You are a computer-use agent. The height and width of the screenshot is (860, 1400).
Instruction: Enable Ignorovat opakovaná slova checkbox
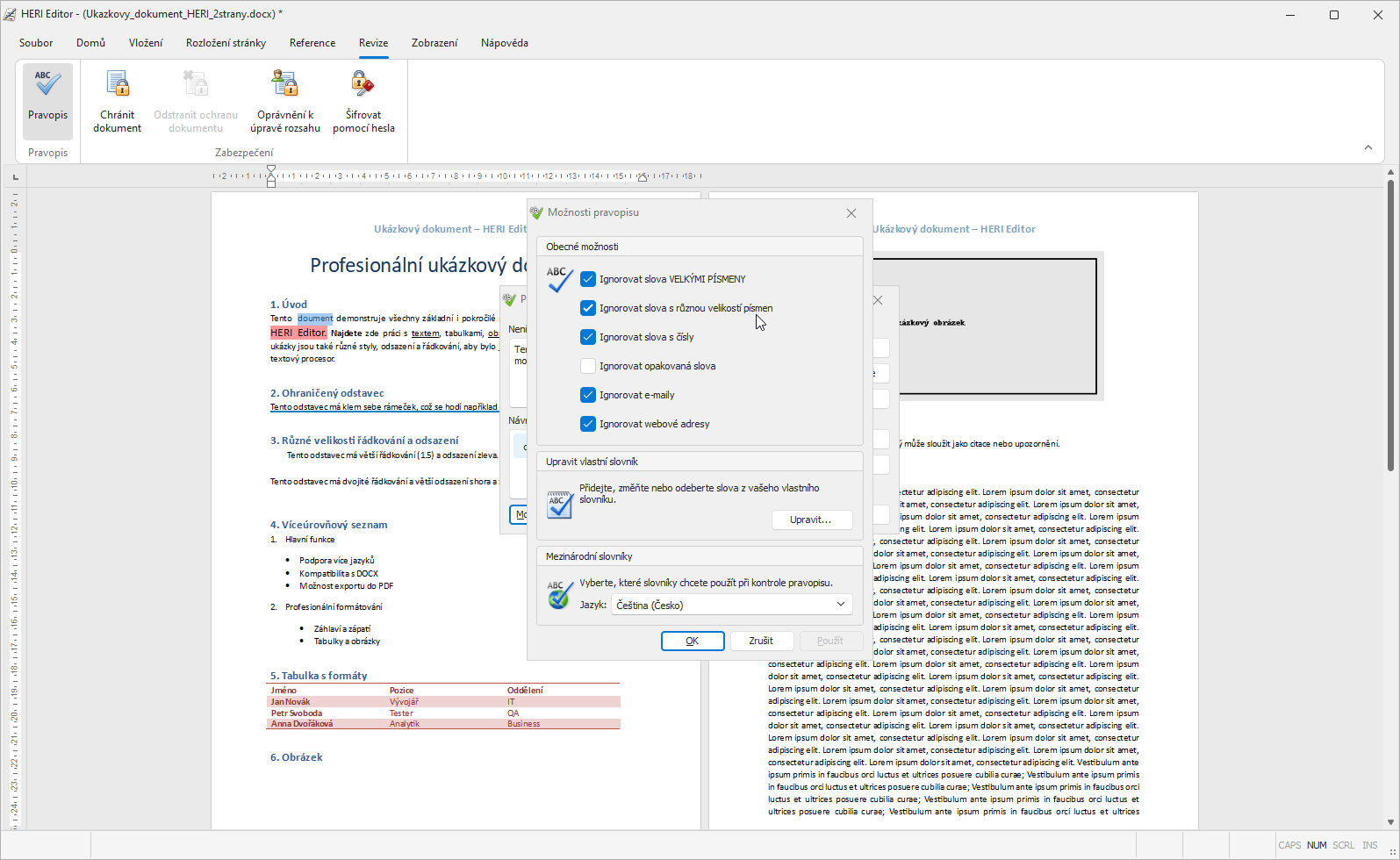click(588, 366)
